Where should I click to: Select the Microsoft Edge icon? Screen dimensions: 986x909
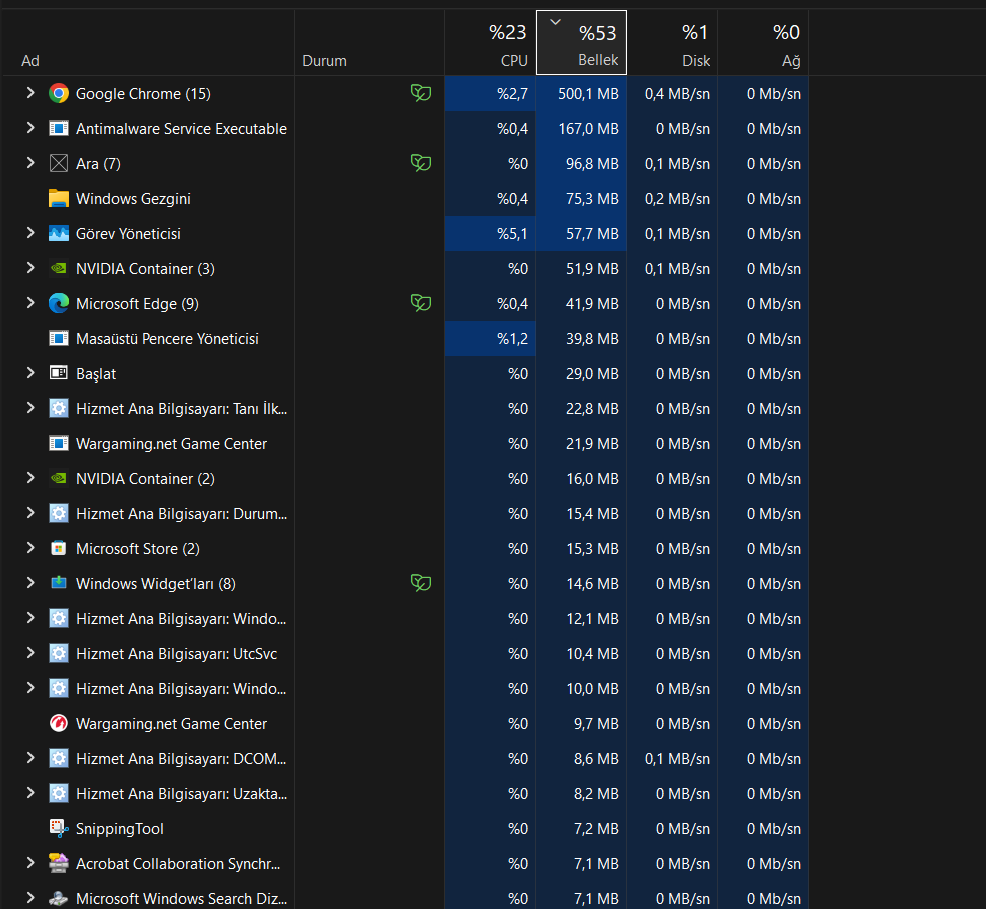point(58,304)
